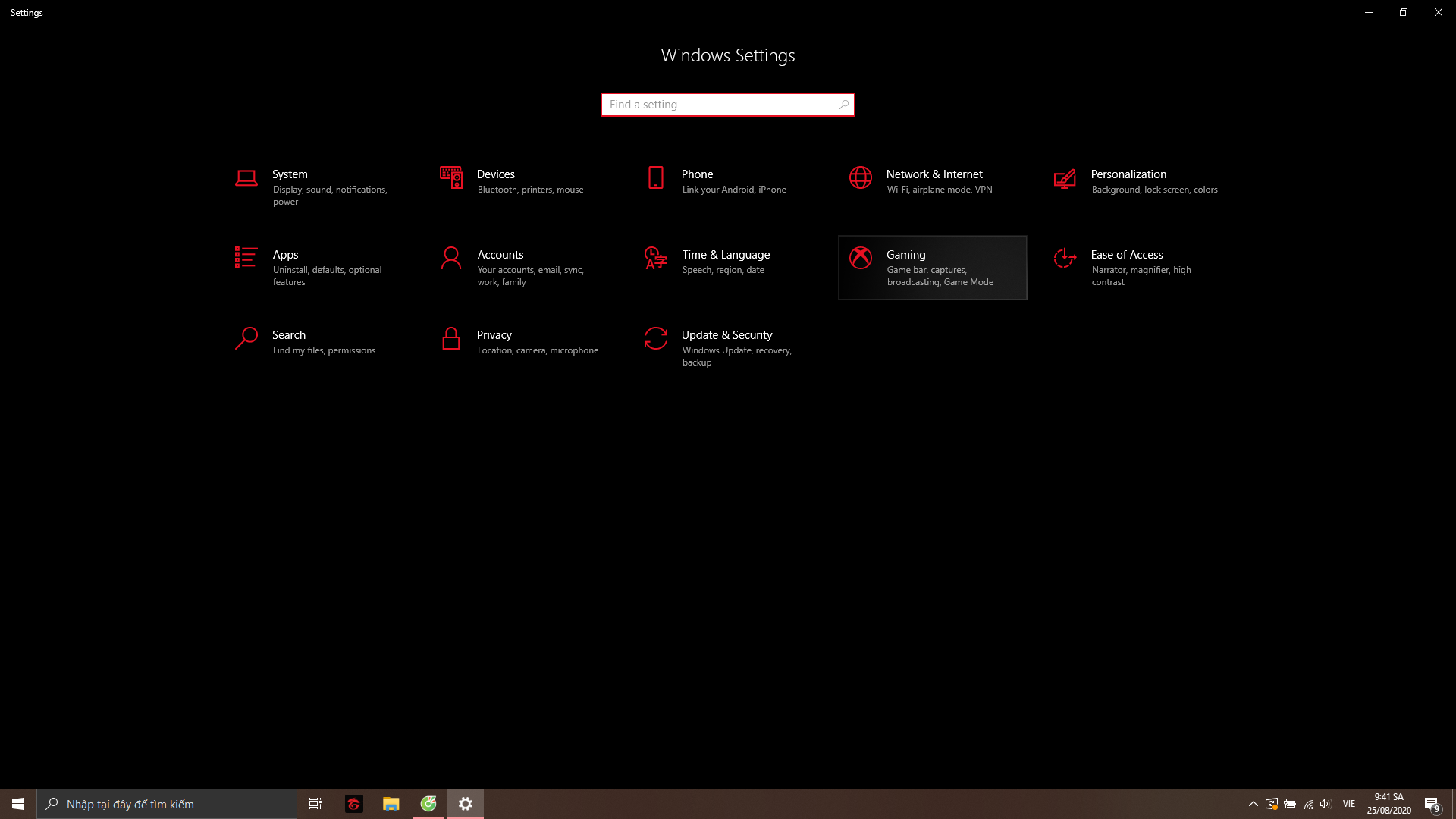Open Task View on taskbar
Screen dimensions: 1456x819
click(315, 804)
